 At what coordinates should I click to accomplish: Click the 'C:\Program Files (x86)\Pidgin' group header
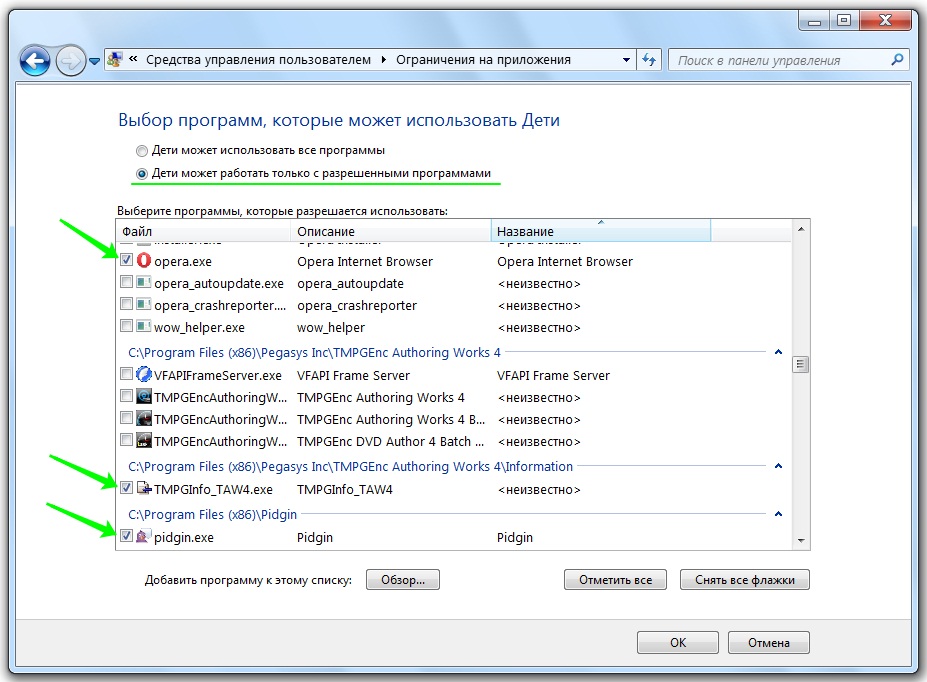(x=212, y=514)
